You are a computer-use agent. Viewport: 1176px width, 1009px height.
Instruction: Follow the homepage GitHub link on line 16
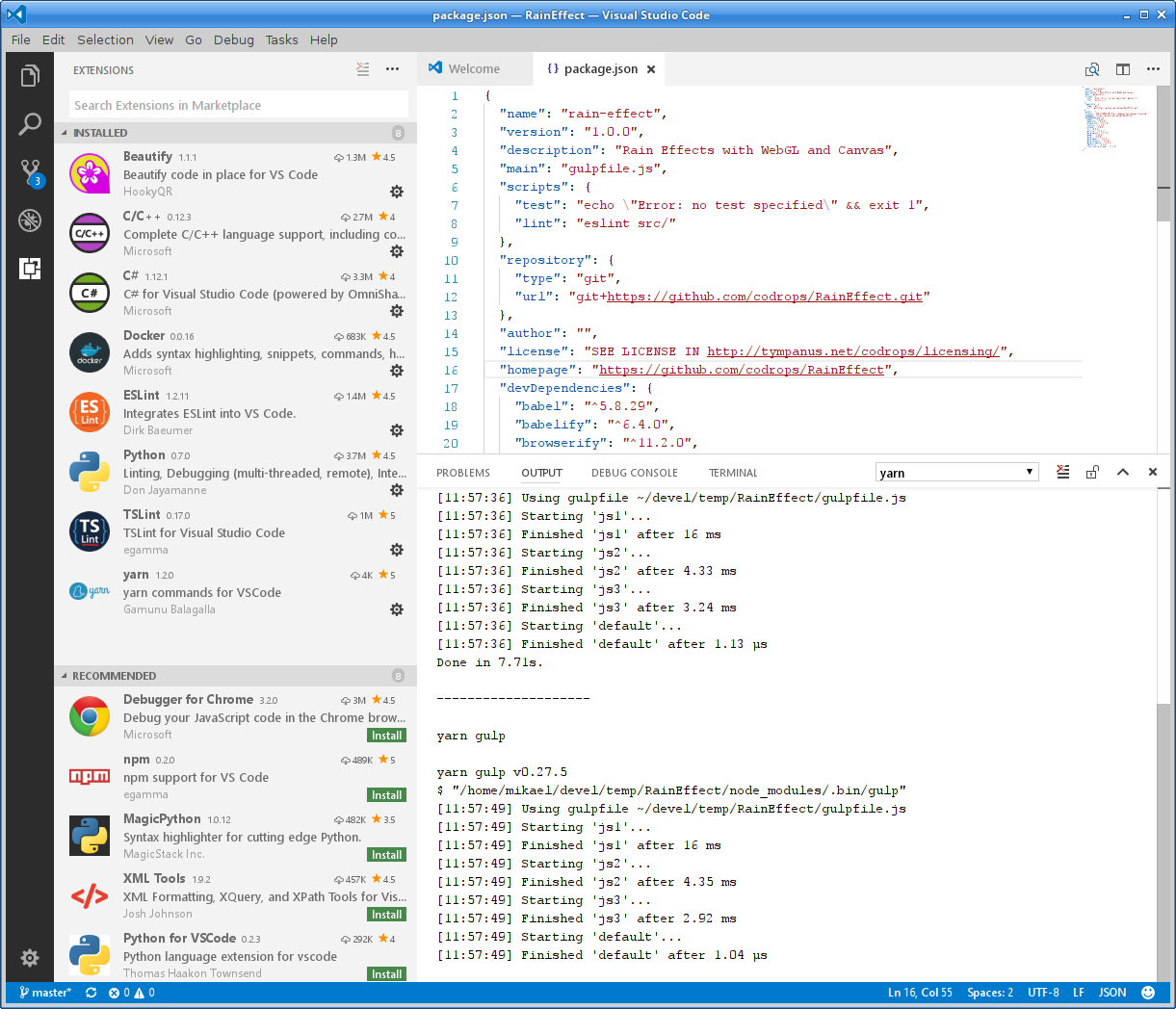740,370
